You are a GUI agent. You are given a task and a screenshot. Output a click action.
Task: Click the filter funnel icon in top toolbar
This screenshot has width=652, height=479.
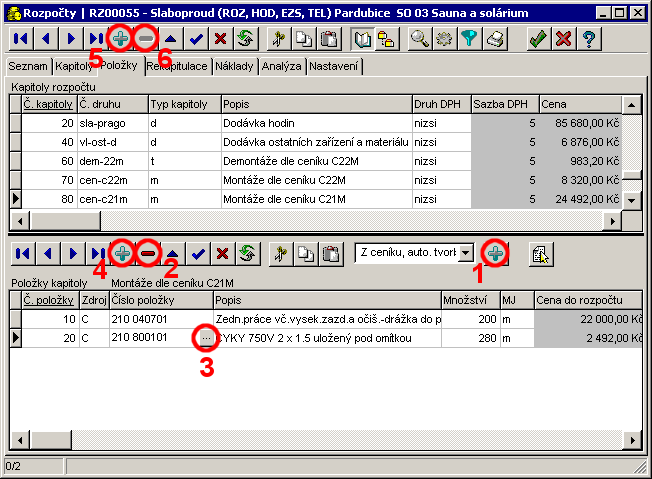click(x=470, y=39)
